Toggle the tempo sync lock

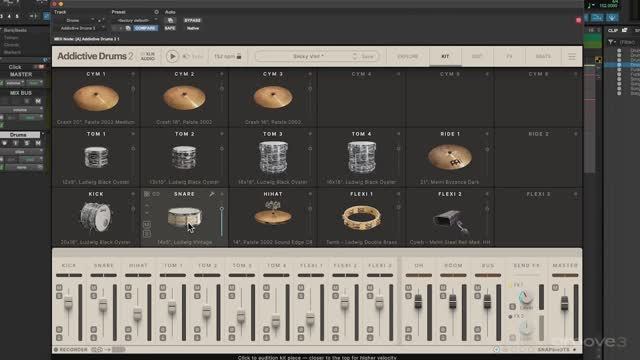click(239, 56)
